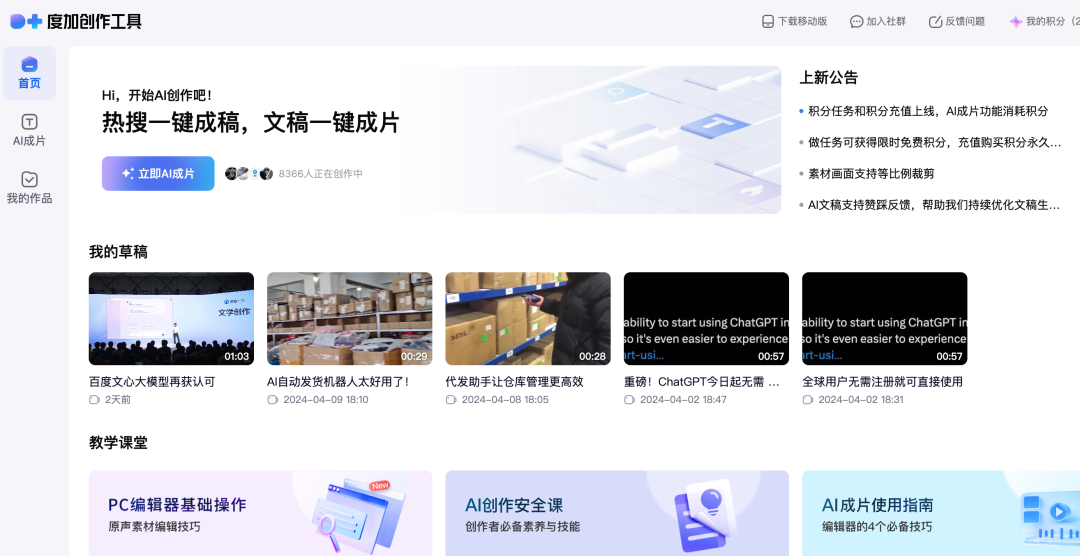Click the 上新公告 heading
Image resolution: width=1080 pixels, height=556 pixels.
(829, 78)
